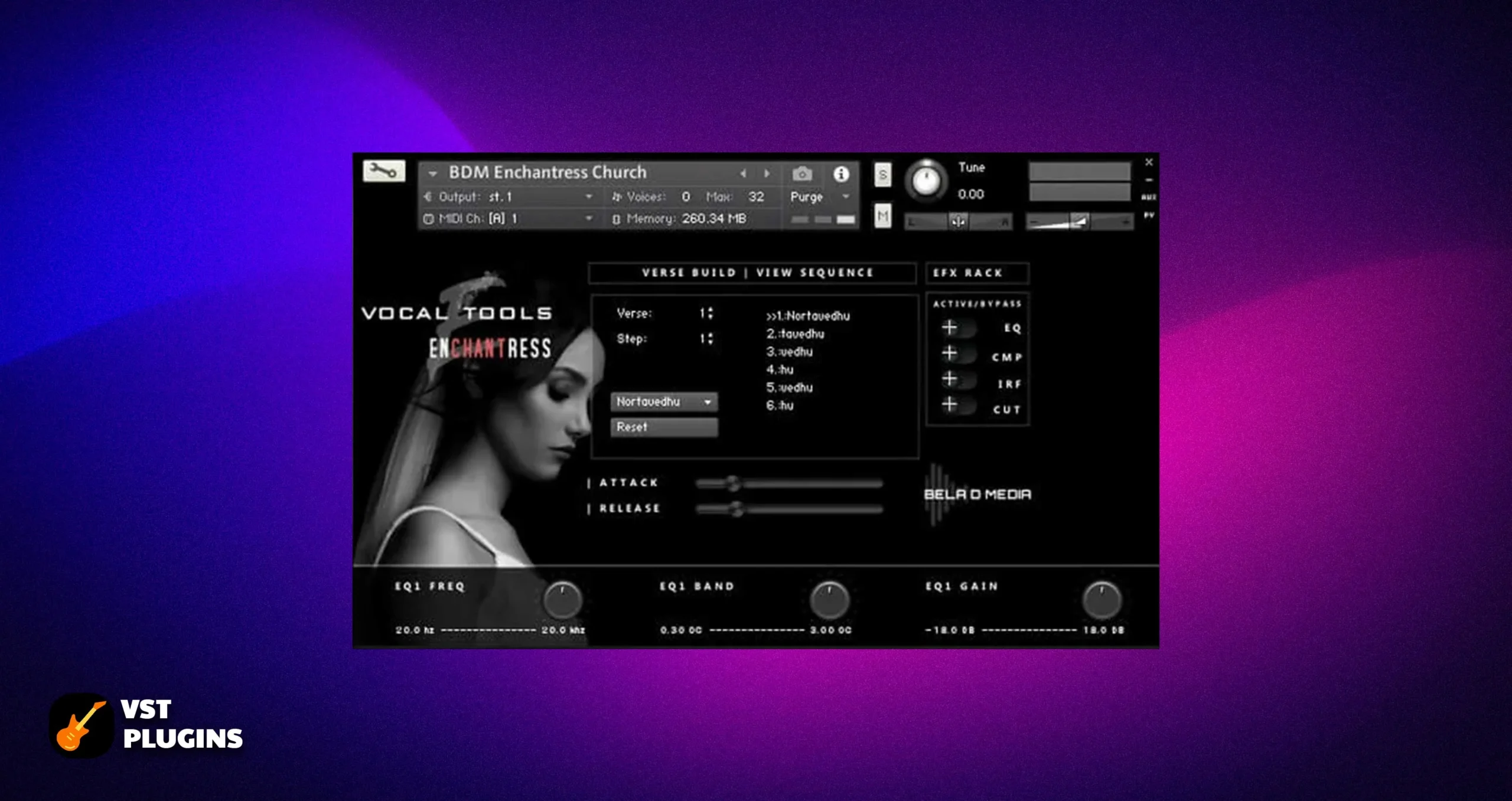Toggle the AUX sends panel

[1149, 197]
